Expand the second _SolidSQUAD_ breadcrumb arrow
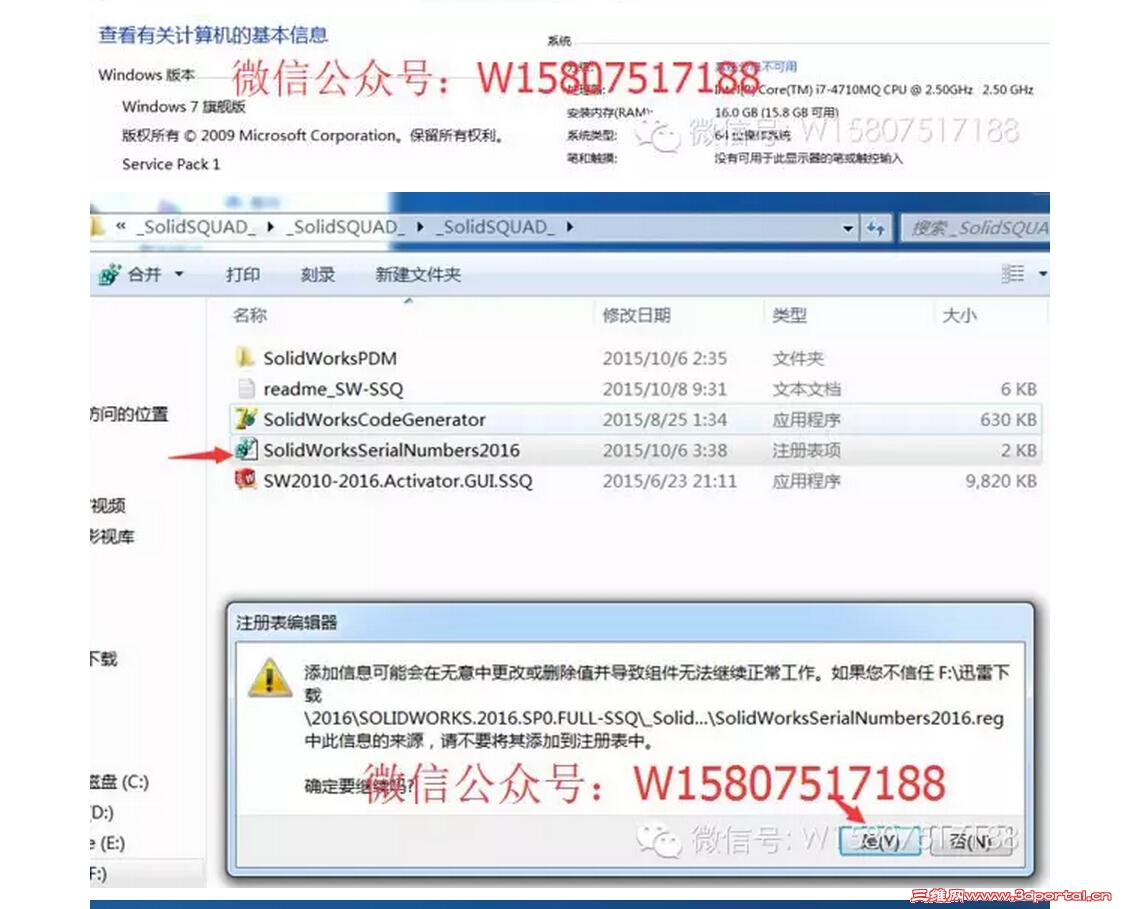This screenshot has width=1131, height=909. pyautogui.click(x=420, y=227)
